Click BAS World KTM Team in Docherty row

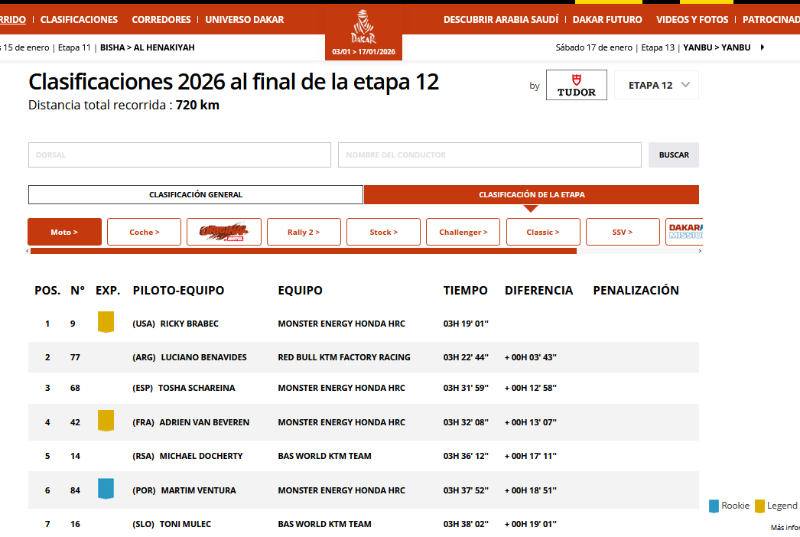(324, 456)
